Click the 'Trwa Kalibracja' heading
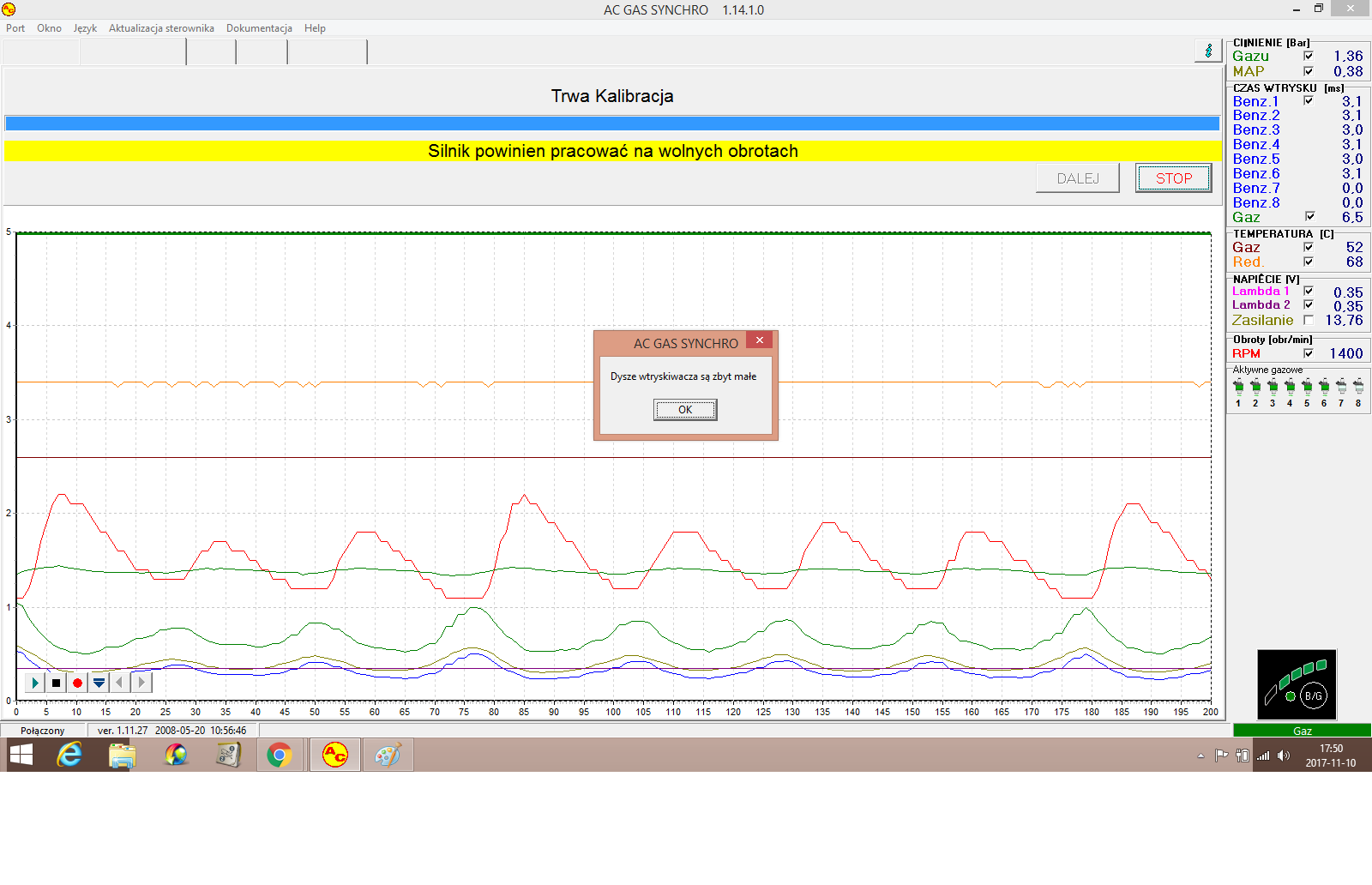1372x885 pixels. pyautogui.click(x=612, y=96)
